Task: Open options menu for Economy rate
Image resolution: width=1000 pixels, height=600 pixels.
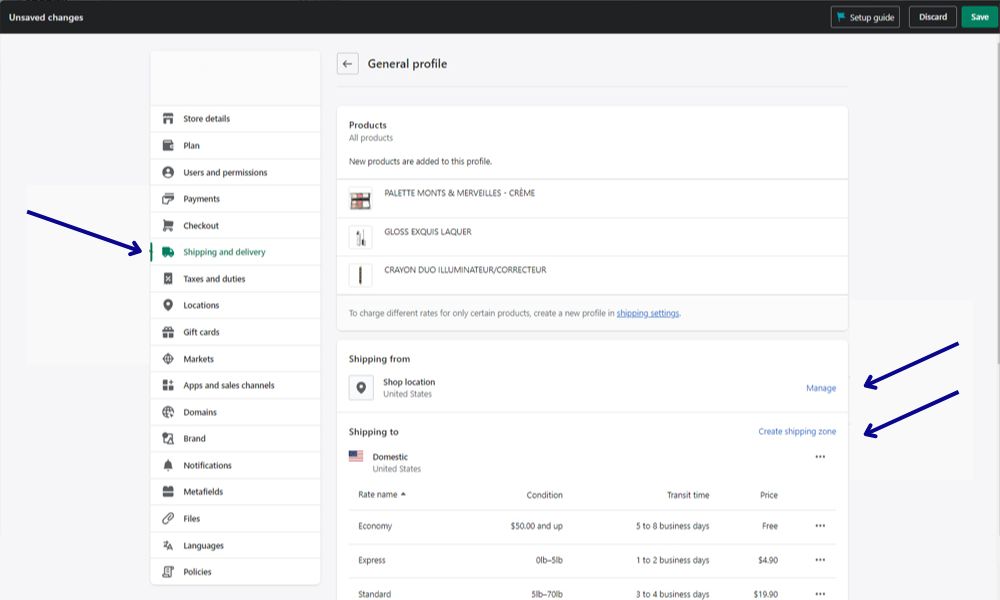Action: (x=820, y=526)
